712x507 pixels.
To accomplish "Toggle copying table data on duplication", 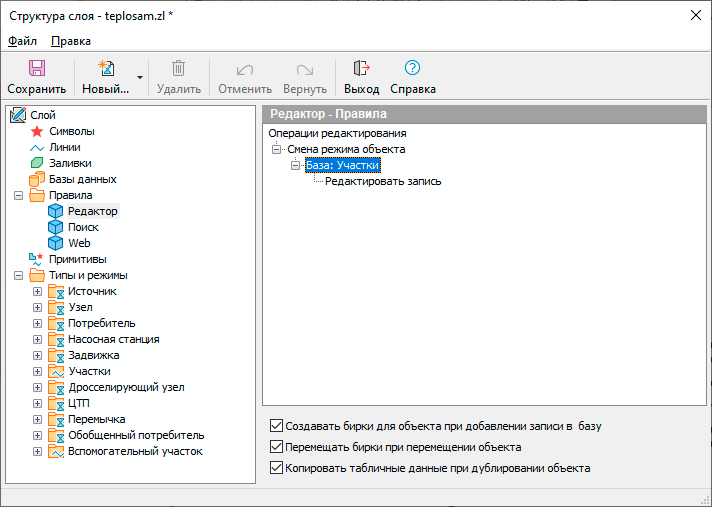I will (277, 468).
